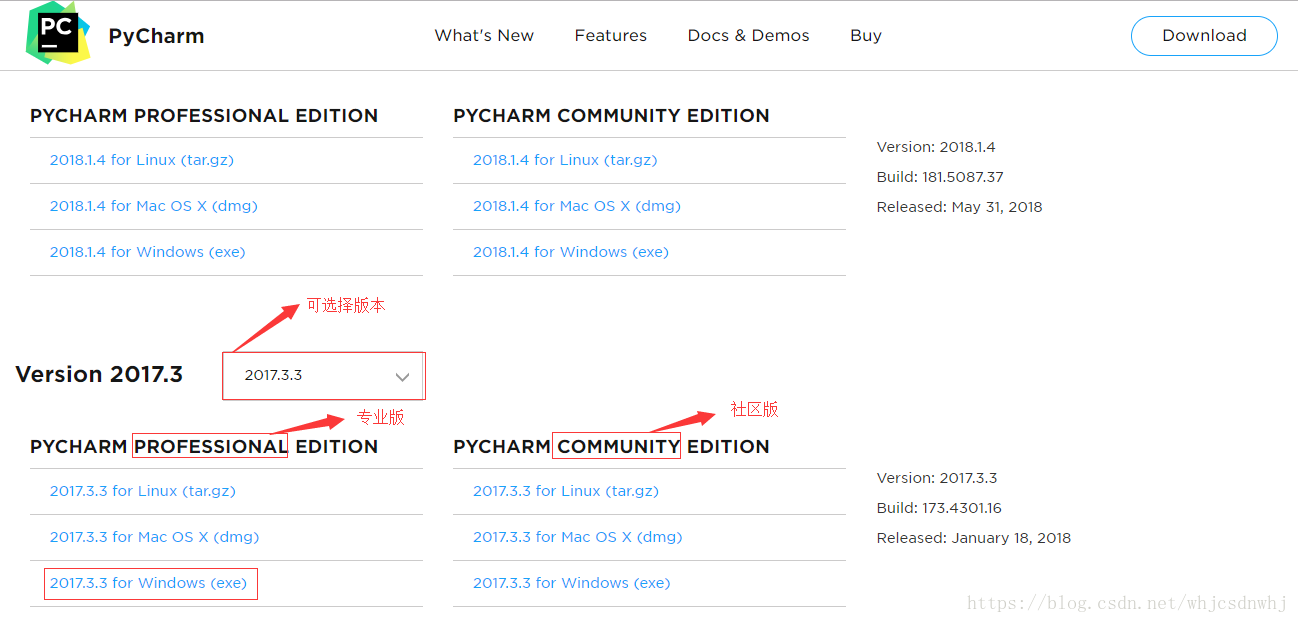
Task: Download Professional 2018.1.4 for Mac OS X
Action: coord(154,206)
